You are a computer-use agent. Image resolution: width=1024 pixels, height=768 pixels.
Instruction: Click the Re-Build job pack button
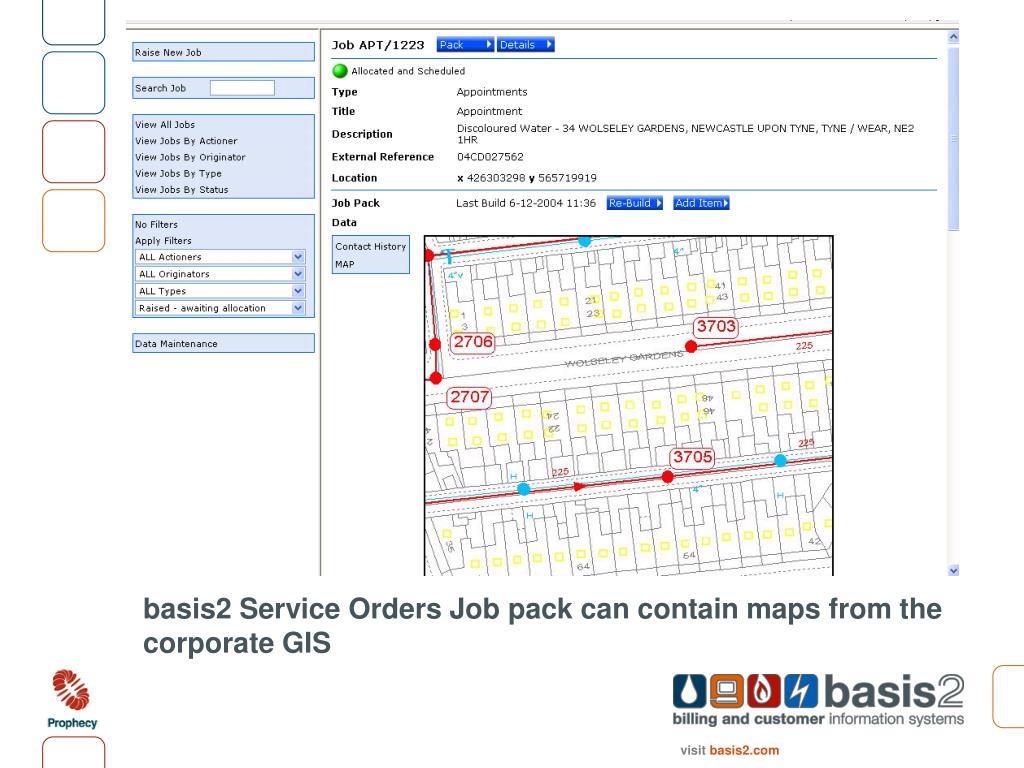point(634,203)
